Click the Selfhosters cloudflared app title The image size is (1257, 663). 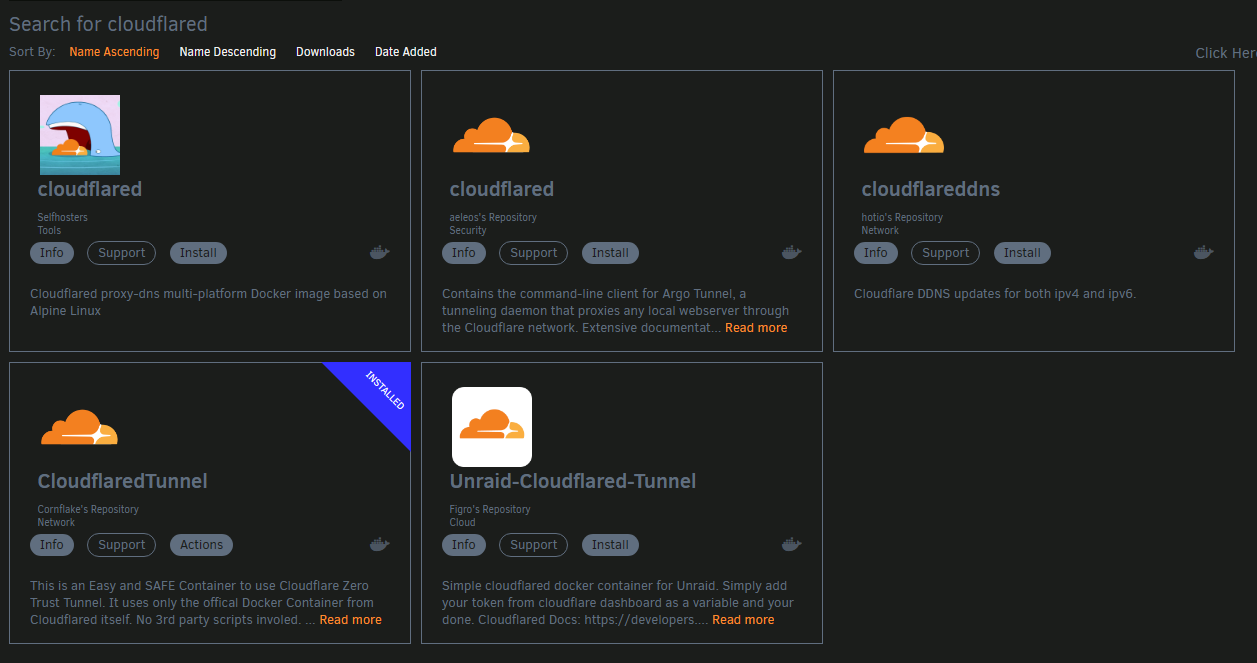pyautogui.click(x=90, y=189)
